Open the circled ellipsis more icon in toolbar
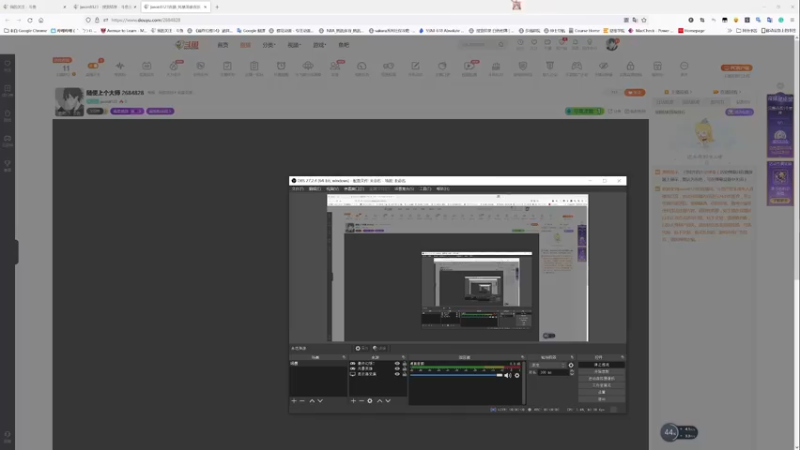 pos(684,66)
